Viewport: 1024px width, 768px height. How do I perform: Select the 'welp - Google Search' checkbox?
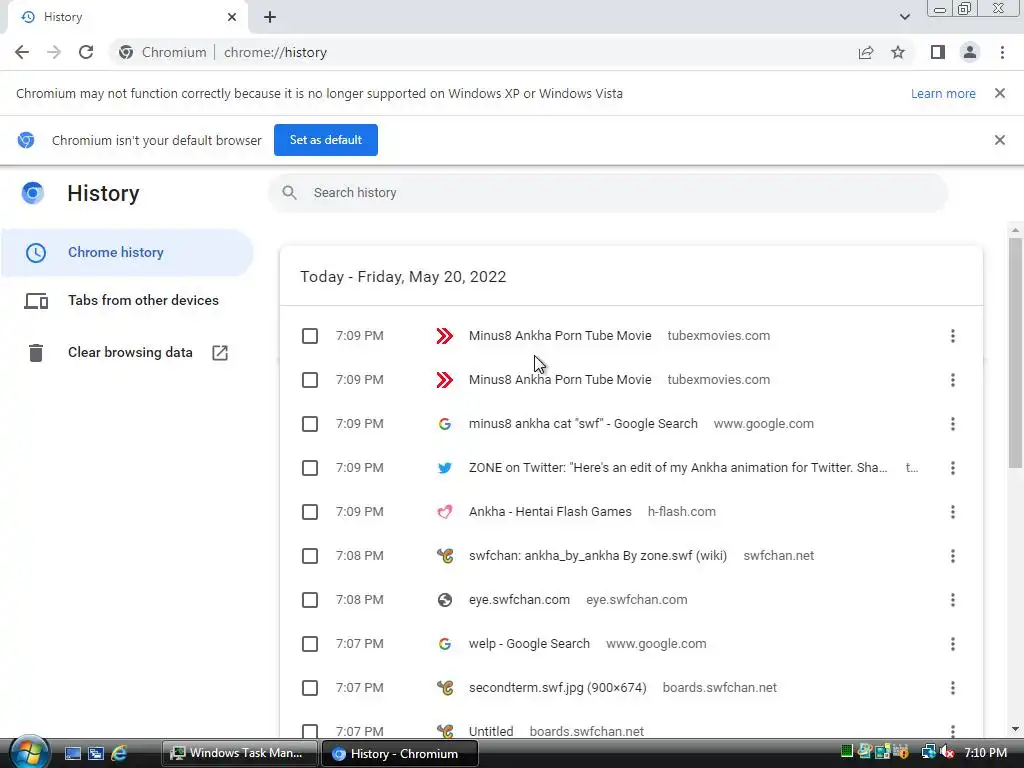click(x=310, y=644)
